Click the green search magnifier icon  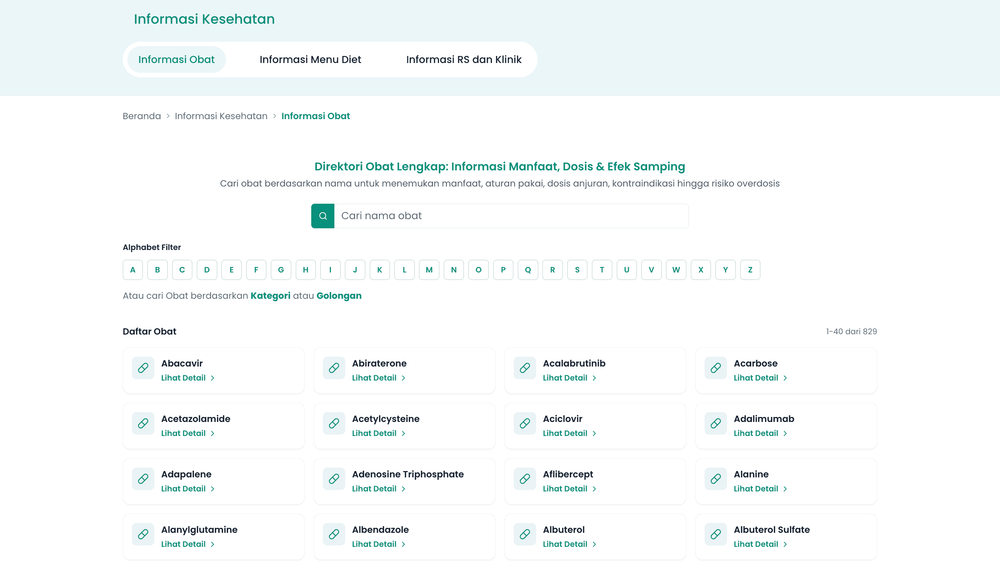[323, 216]
